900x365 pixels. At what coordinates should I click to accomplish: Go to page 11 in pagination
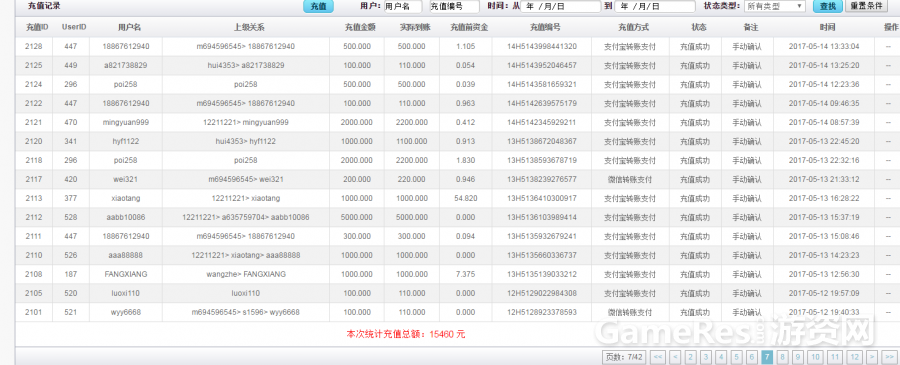pyautogui.click(x=836, y=357)
